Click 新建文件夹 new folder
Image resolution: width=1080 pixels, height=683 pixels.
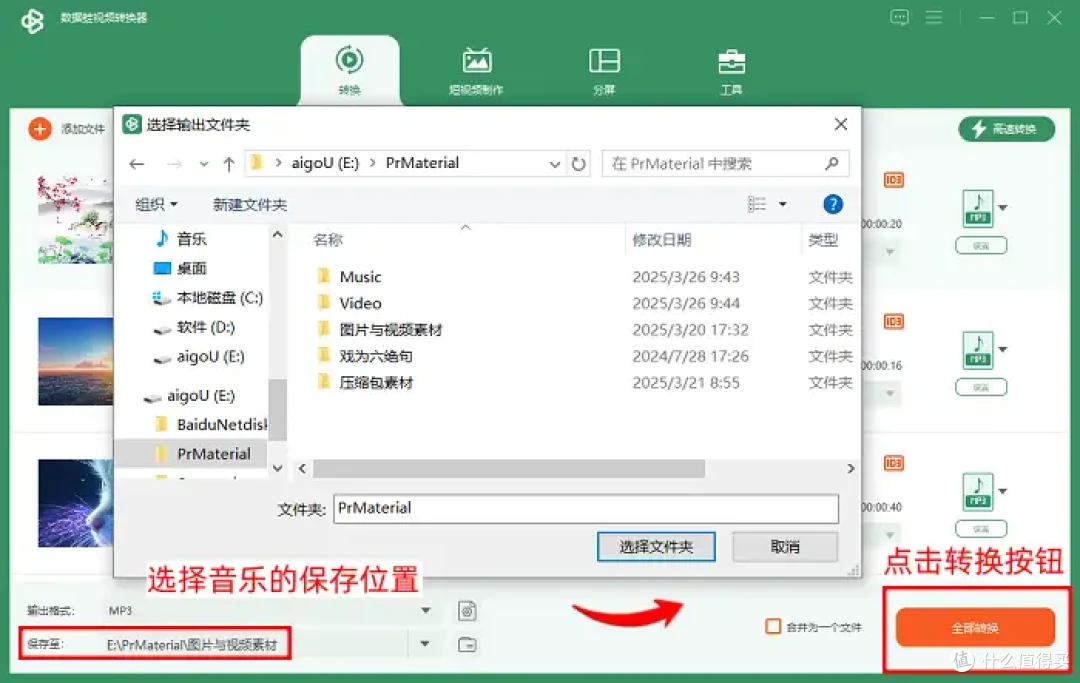click(x=250, y=204)
